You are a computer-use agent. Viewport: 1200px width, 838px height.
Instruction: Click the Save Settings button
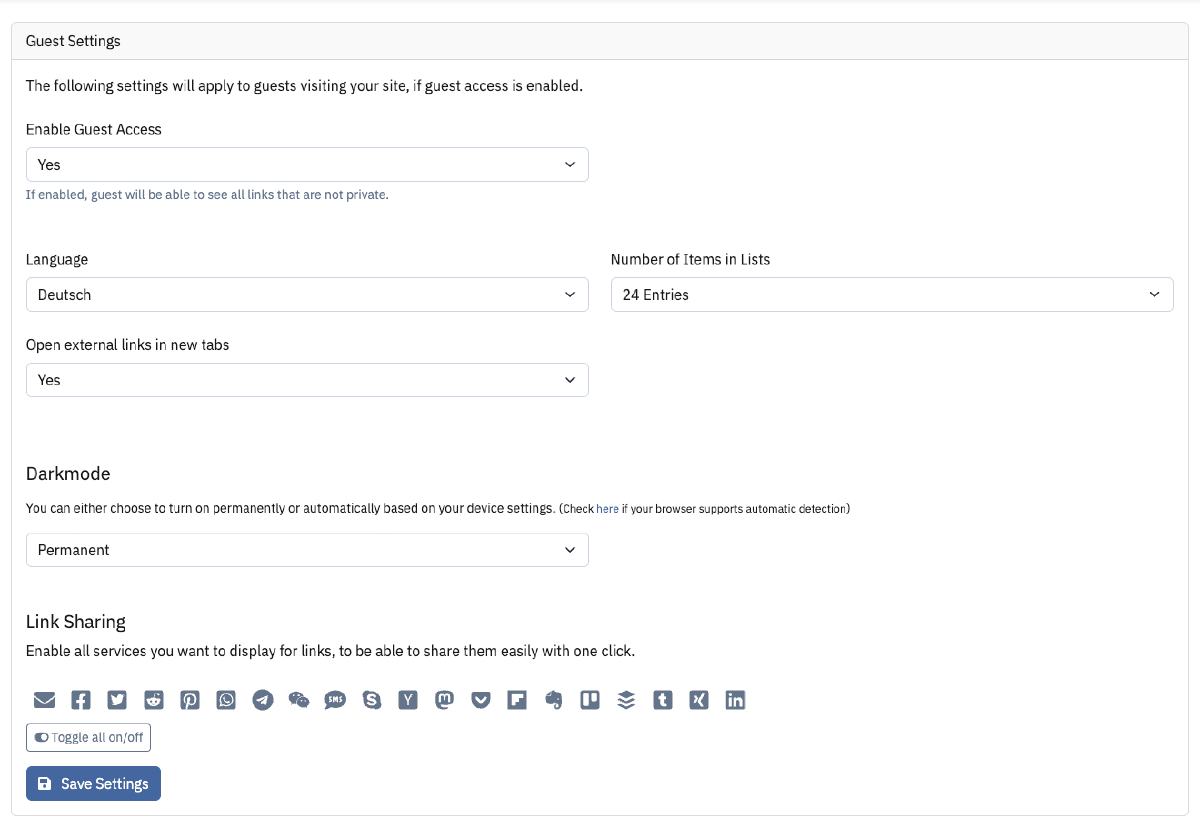click(93, 783)
